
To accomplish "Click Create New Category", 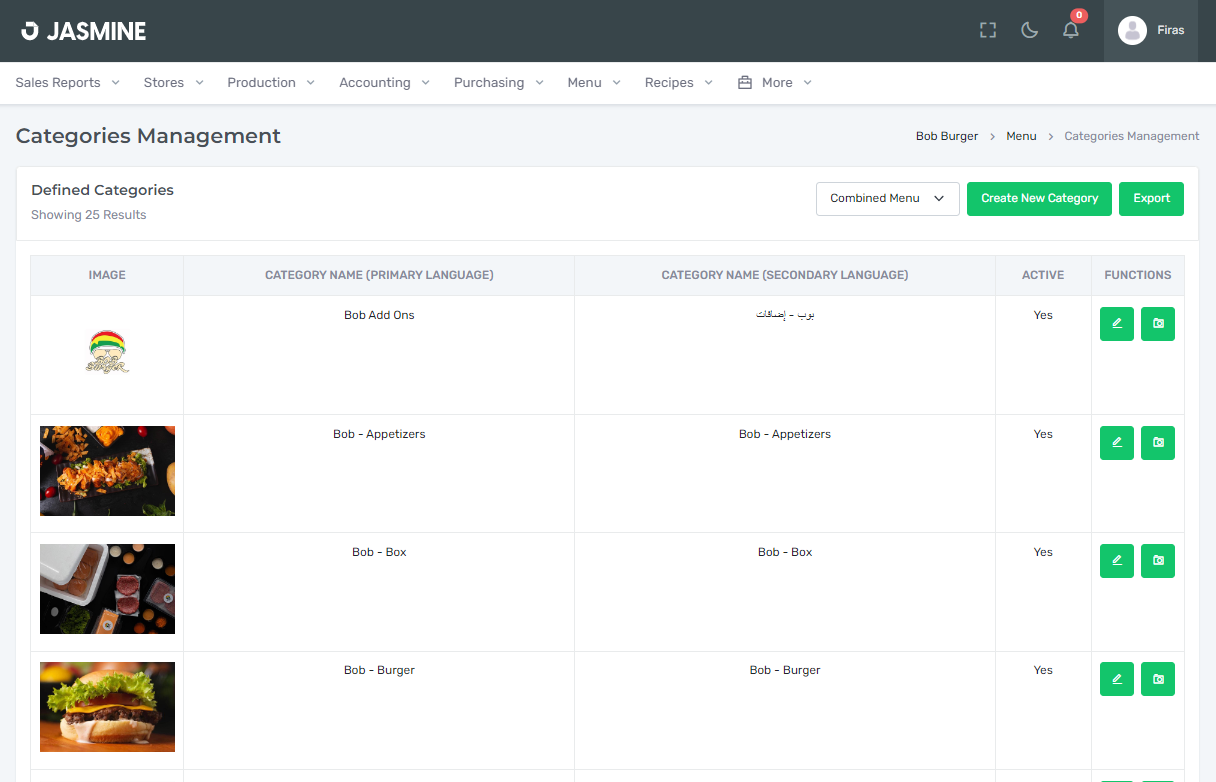I will [x=1039, y=198].
